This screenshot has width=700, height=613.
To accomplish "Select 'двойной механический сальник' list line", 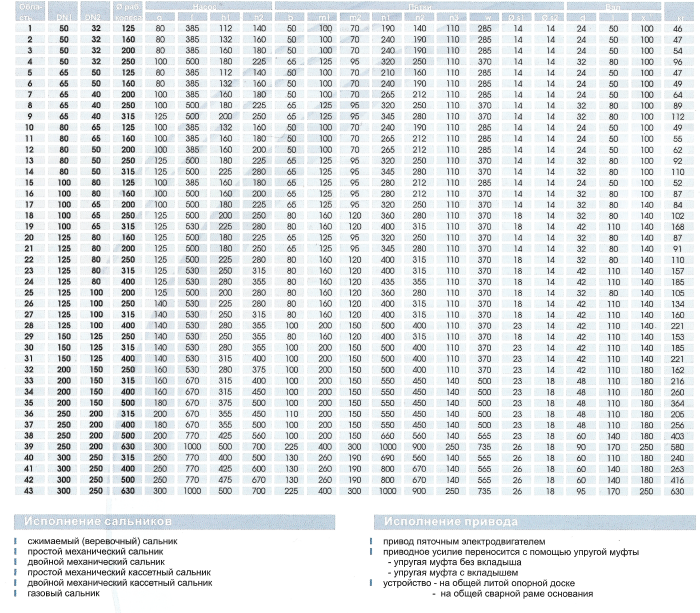I will click(96, 562).
